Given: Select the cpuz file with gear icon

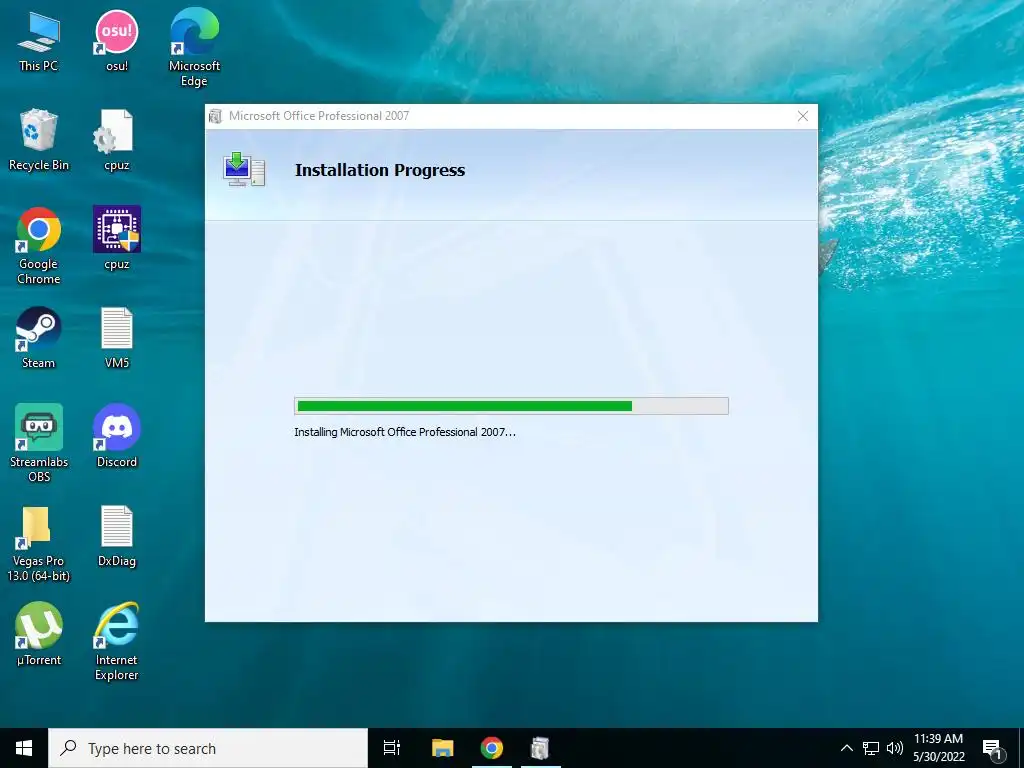Looking at the screenshot, I should pos(117,140).
